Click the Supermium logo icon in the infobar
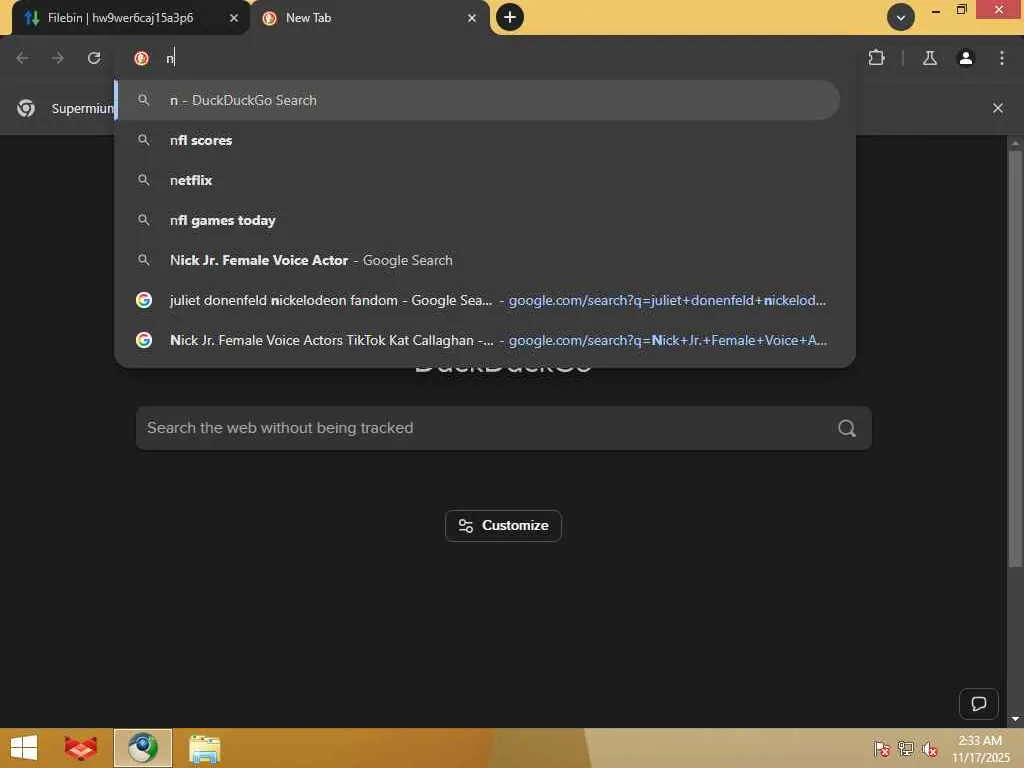This screenshot has width=1024, height=768. [x=26, y=108]
